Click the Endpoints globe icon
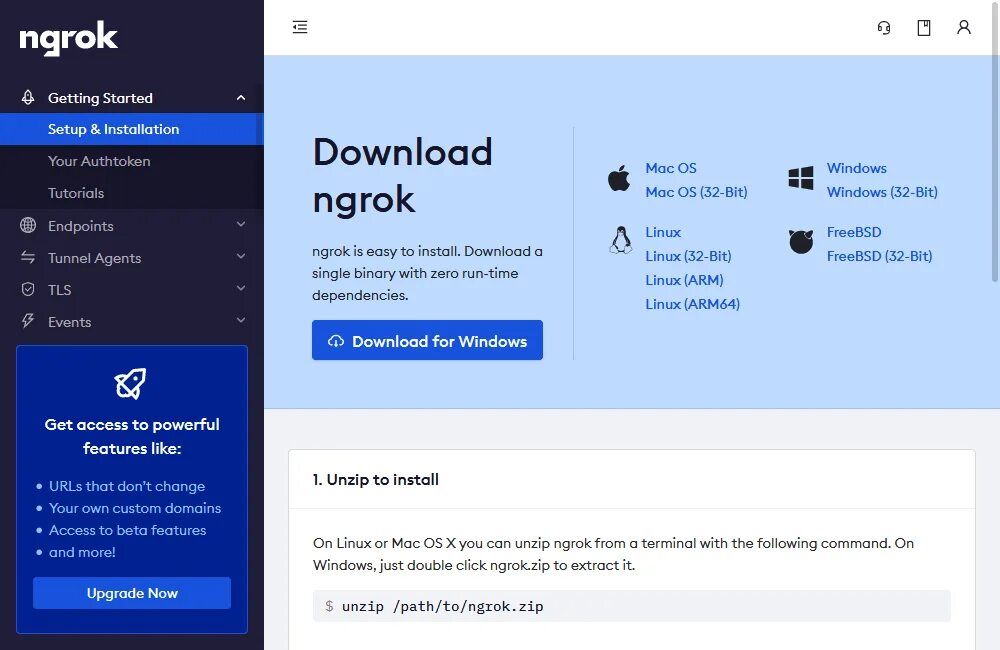1000x650 pixels. (27, 226)
